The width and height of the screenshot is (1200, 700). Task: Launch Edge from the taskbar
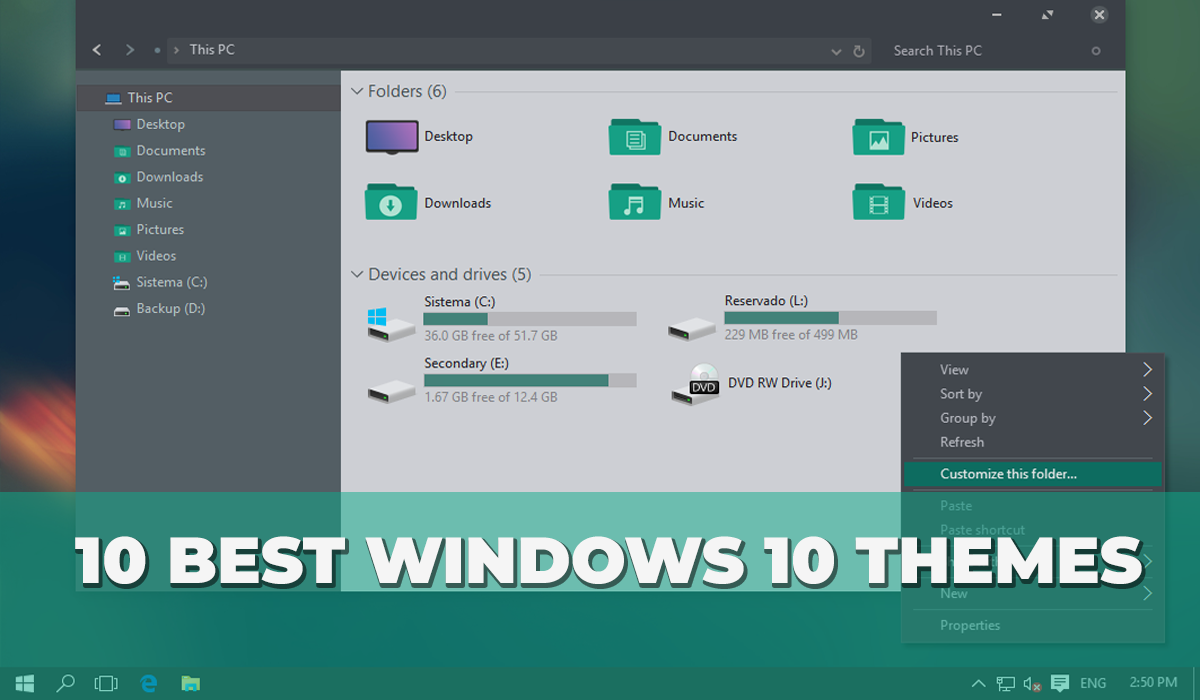(149, 684)
